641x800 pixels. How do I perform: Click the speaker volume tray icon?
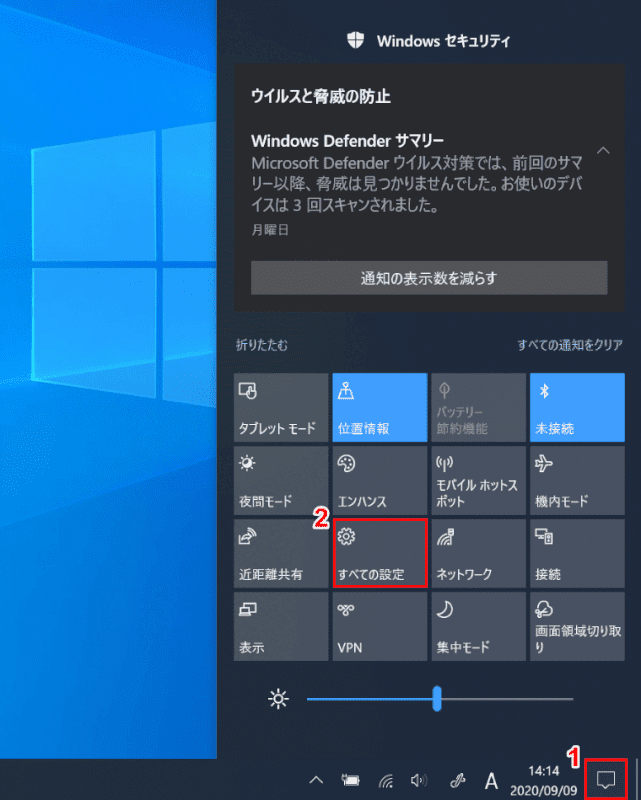420,780
